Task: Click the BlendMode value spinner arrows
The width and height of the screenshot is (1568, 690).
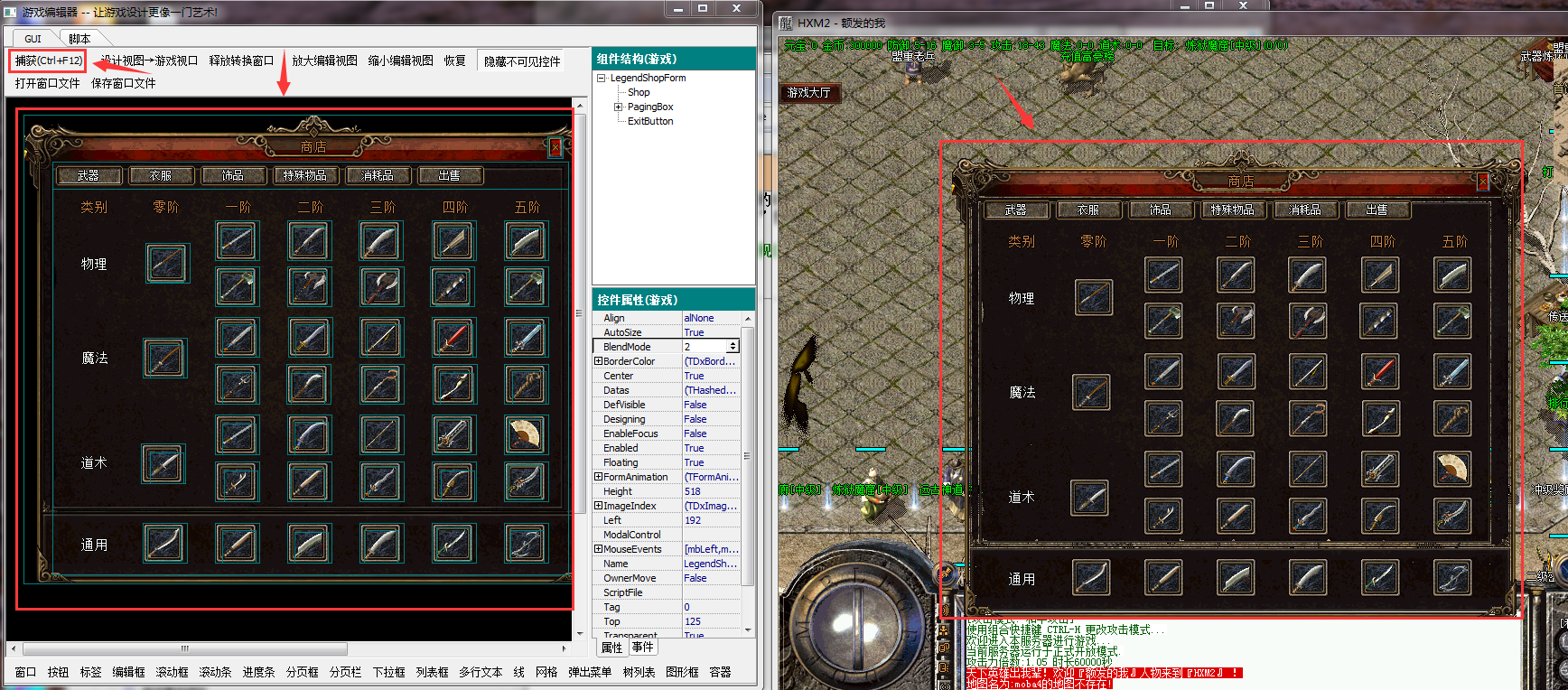Action: pyautogui.click(x=733, y=347)
